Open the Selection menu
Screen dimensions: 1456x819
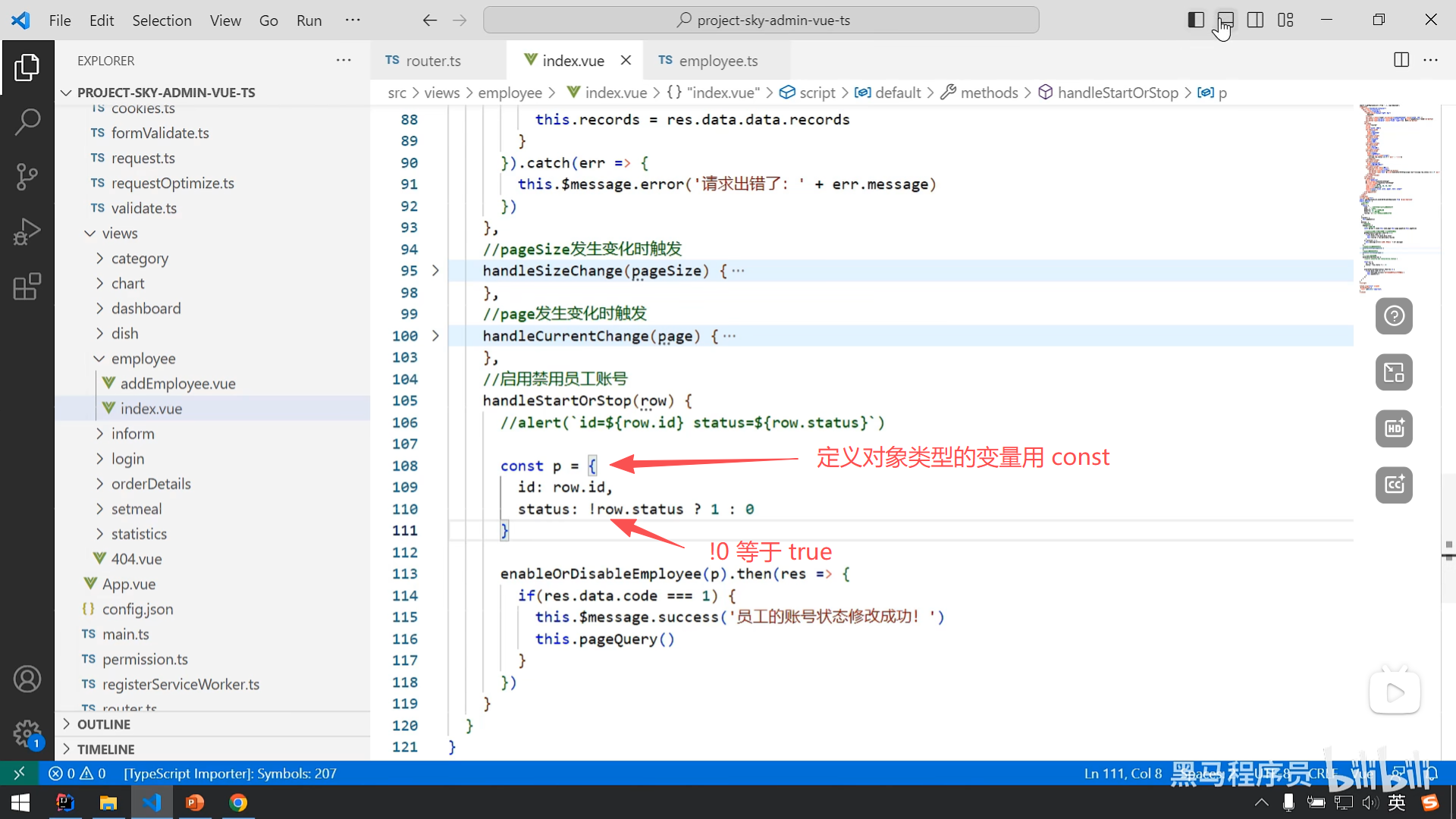pos(162,20)
